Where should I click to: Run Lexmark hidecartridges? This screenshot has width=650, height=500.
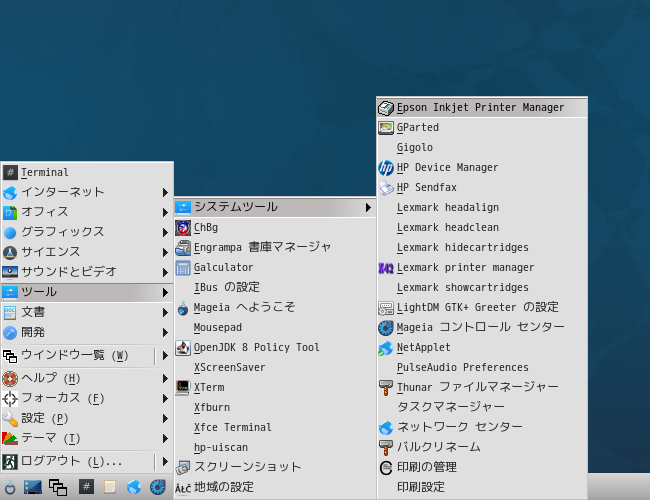click(x=482, y=248)
